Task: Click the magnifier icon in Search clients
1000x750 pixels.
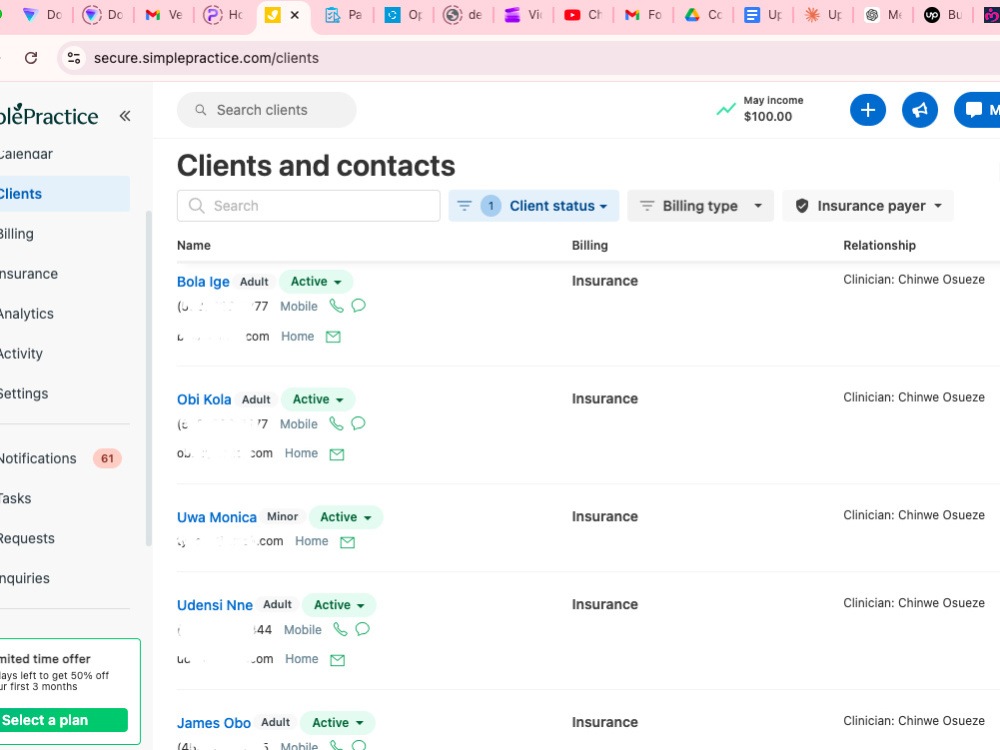Action: tap(200, 110)
